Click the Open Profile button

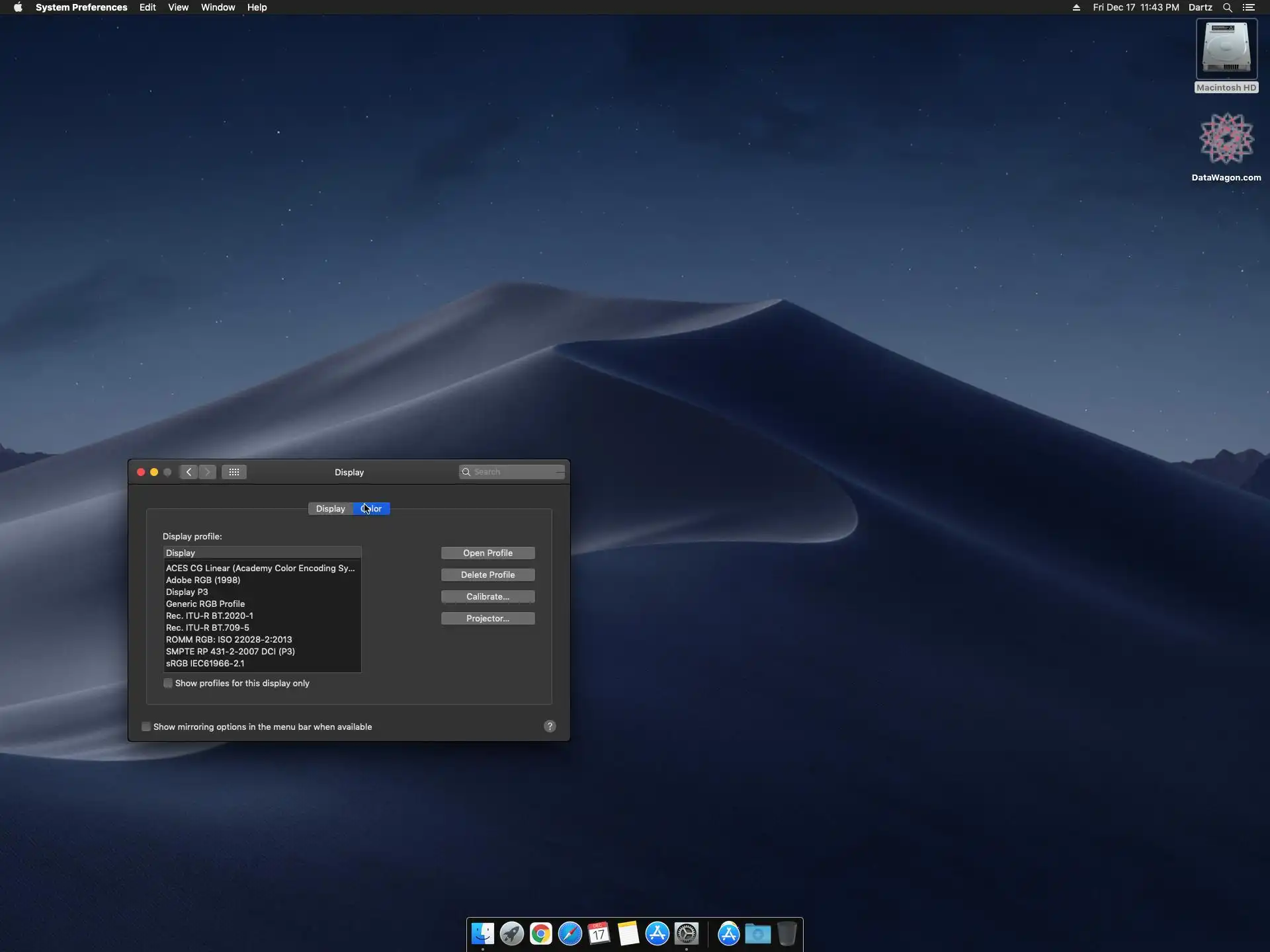[x=487, y=553]
